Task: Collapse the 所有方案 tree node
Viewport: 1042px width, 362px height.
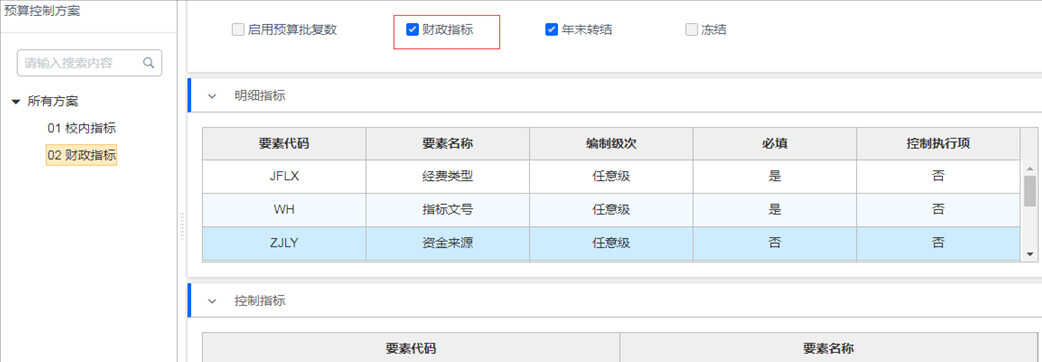Action: [x=16, y=102]
